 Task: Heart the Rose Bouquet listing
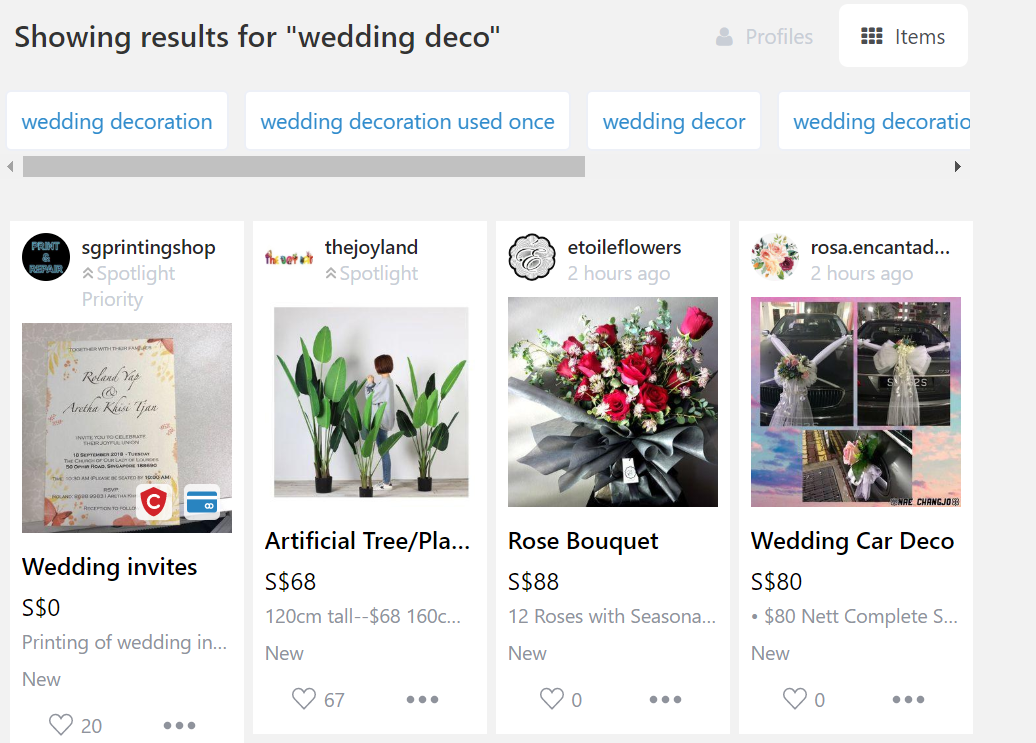(551, 699)
